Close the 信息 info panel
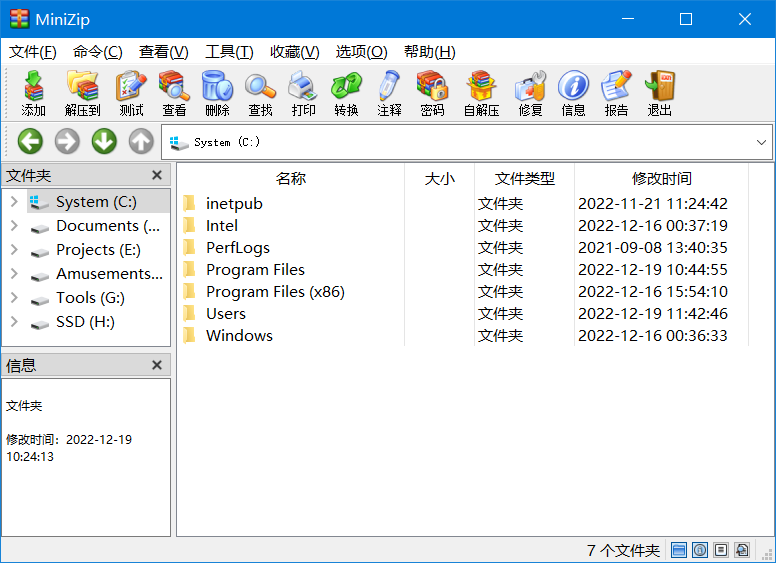The width and height of the screenshot is (776, 563). (x=157, y=365)
